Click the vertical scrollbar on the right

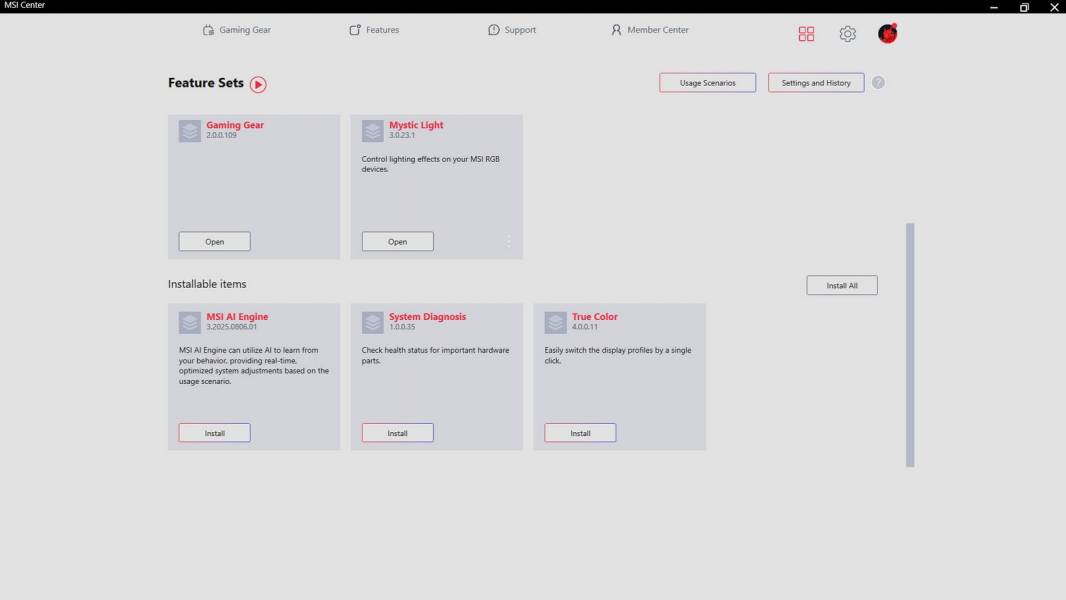(x=910, y=345)
